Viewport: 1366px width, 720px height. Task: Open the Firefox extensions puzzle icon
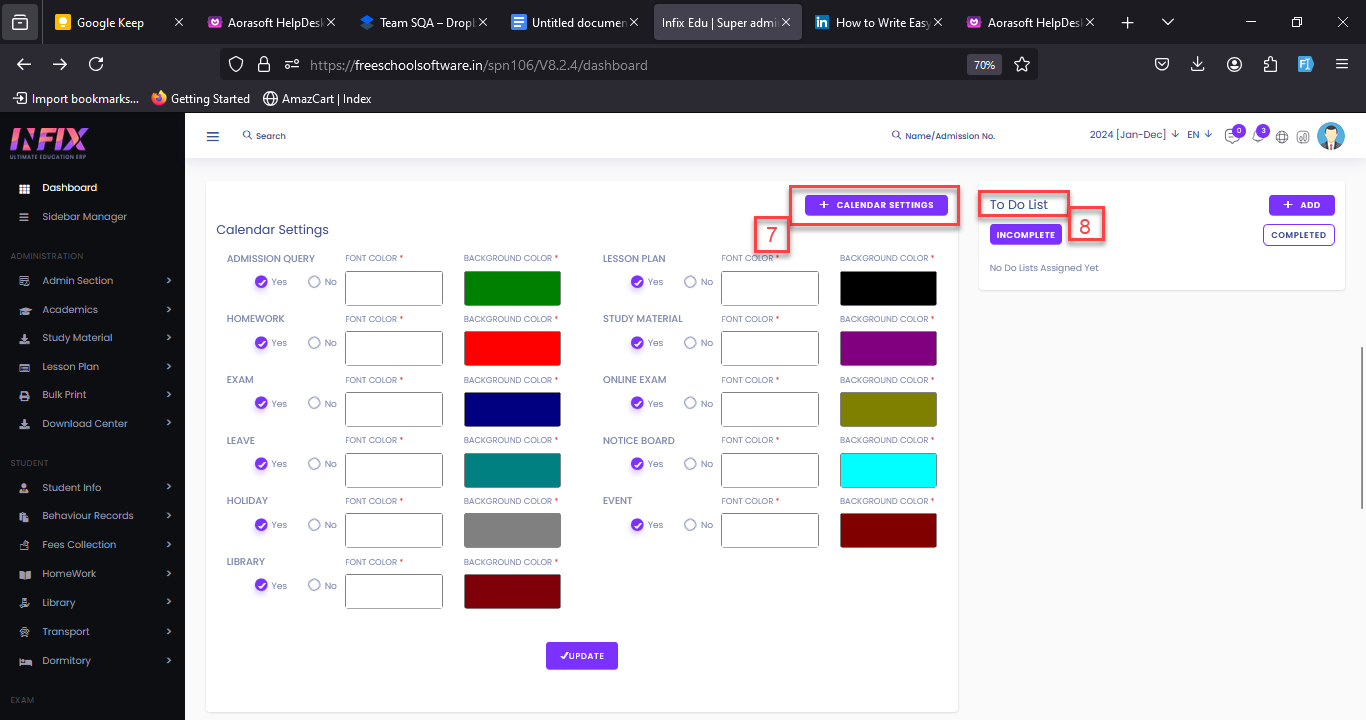pos(1270,64)
